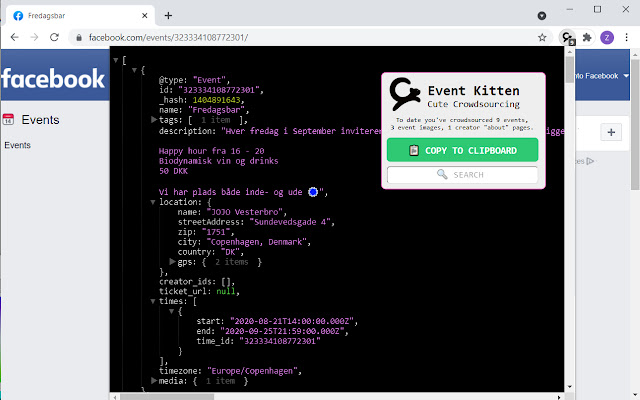The height and width of the screenshot is (400, 640).
Task: Click the _hash value 1404891643
Action: pyautogui.click(x=217, y=100)
